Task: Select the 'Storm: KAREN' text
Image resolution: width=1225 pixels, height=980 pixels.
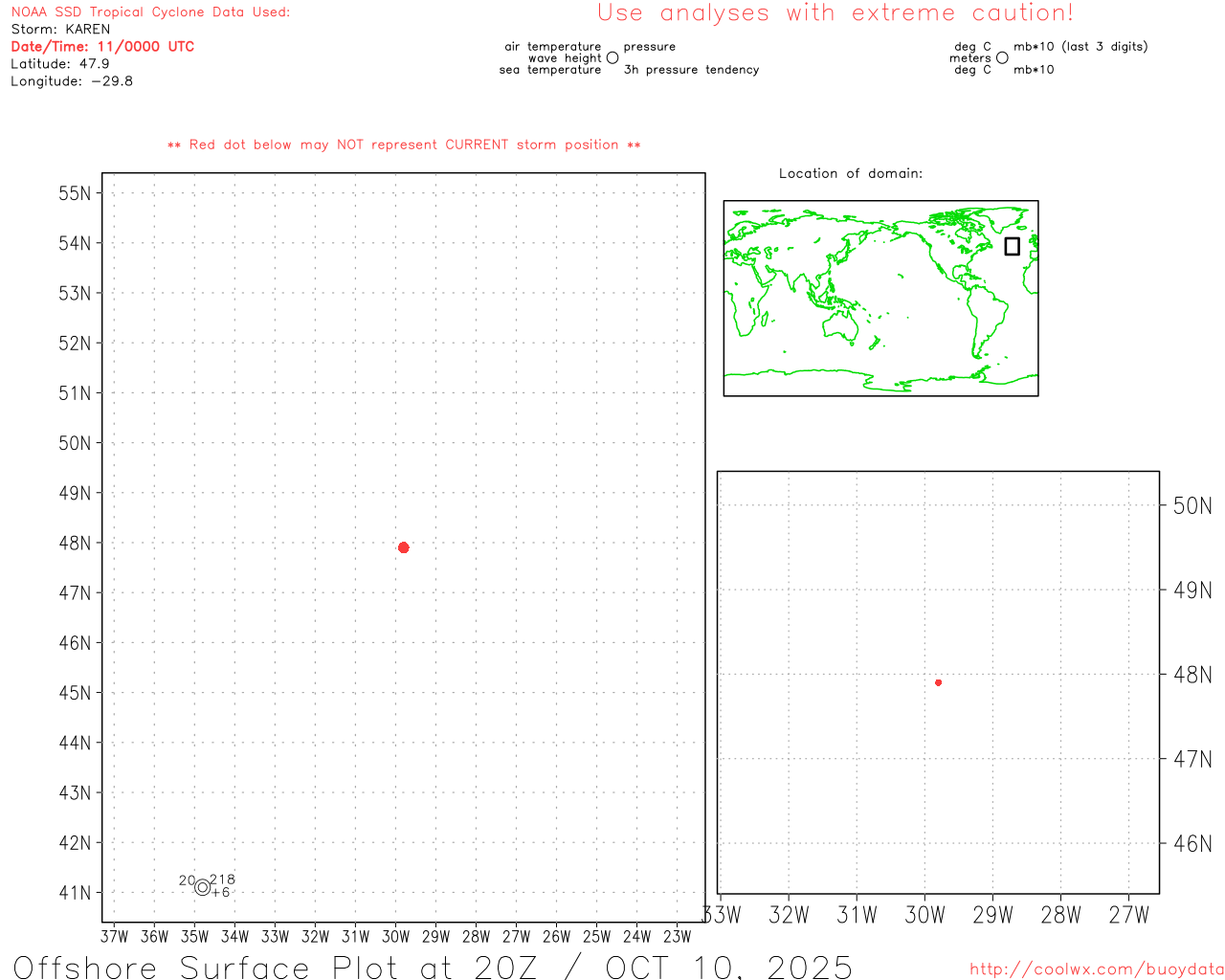Action: point(60,30)
